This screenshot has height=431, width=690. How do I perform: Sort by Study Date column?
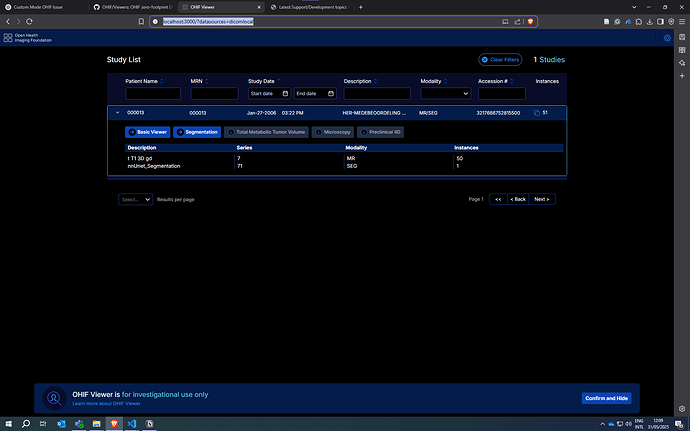point(264,81)
